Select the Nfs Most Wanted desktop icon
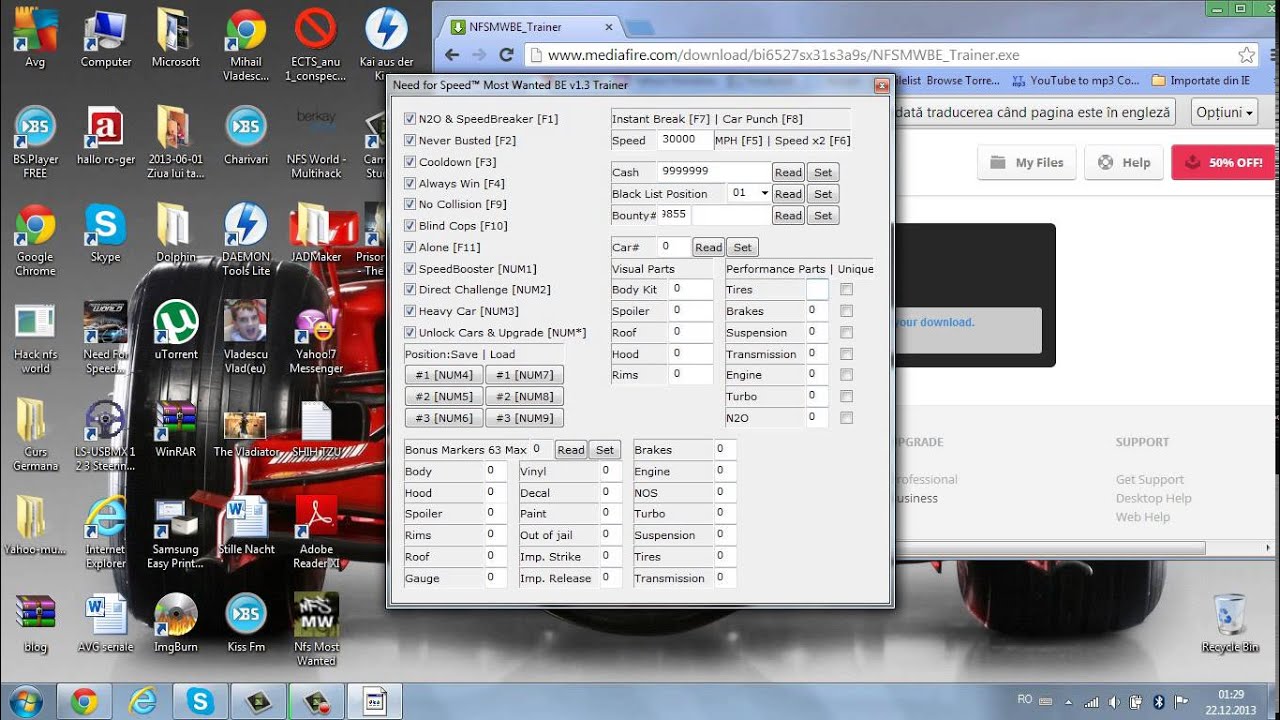The image size is (1280, 720). pyautogui.click(x=316, y=630)
